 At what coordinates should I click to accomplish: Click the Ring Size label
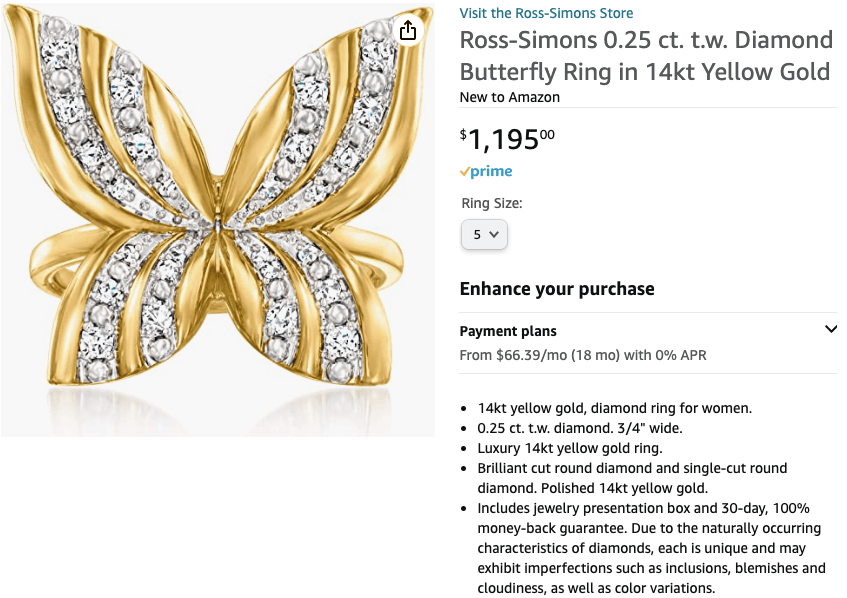pyautogui.click(x=491, y=203)
